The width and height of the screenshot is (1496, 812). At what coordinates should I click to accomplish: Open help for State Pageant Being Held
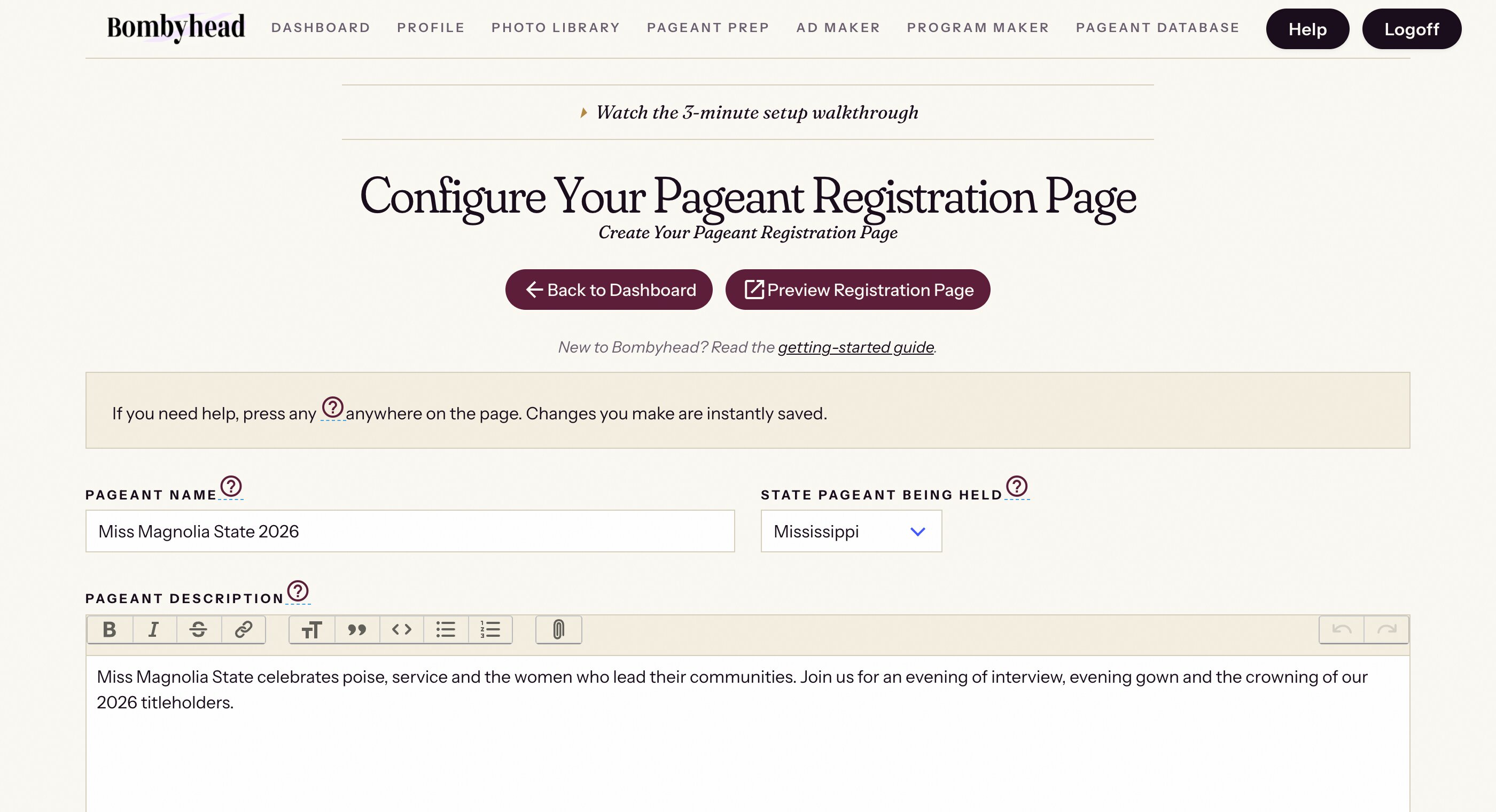[1017, 486]
